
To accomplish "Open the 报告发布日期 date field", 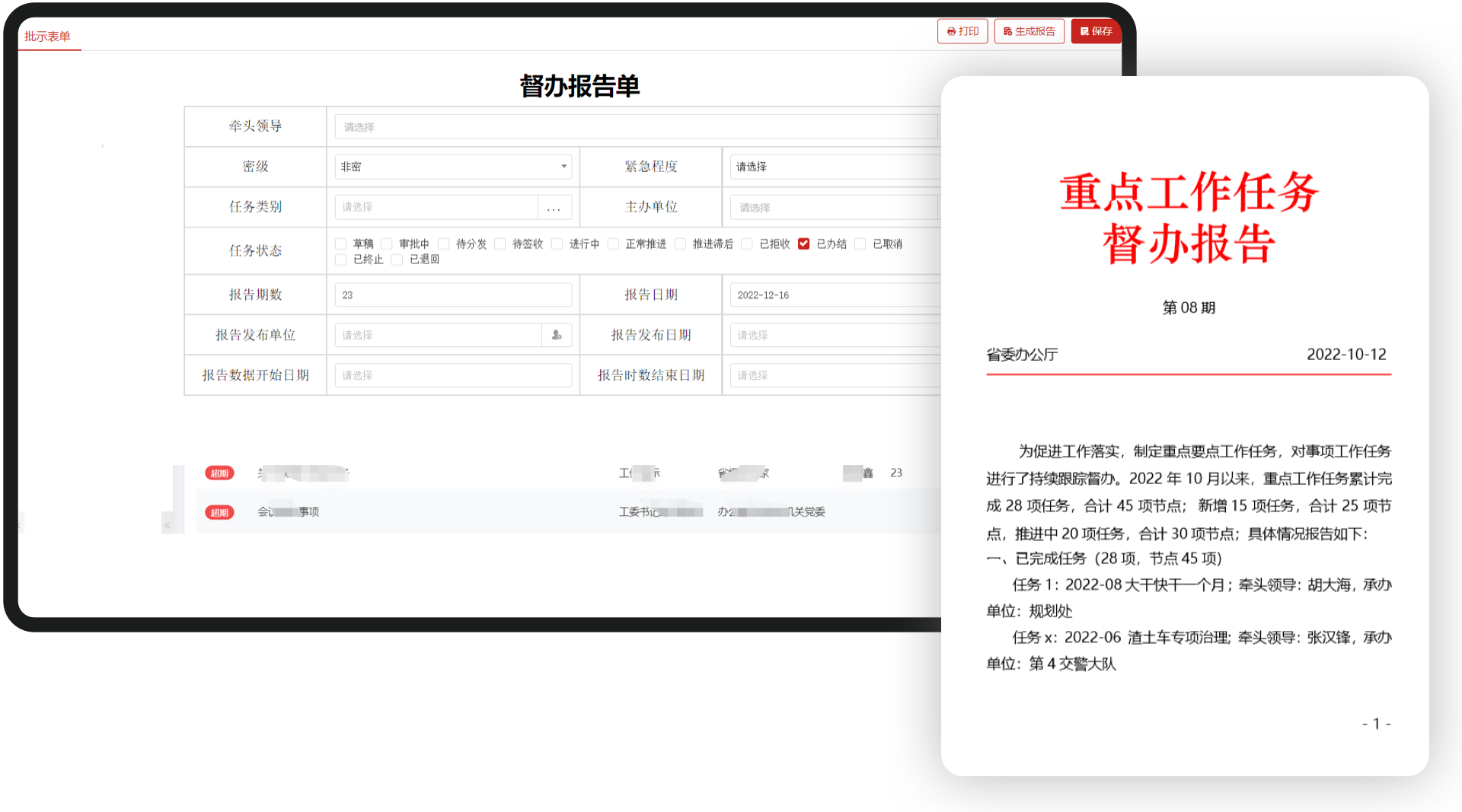I will pos(835,335).
